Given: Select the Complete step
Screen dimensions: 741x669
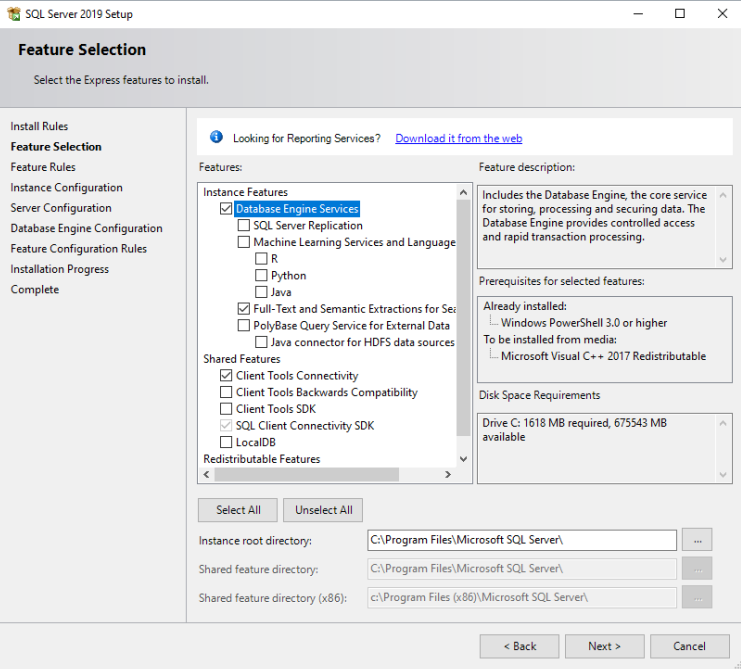Looking at the screenshot, I should (x=35, y=289).
